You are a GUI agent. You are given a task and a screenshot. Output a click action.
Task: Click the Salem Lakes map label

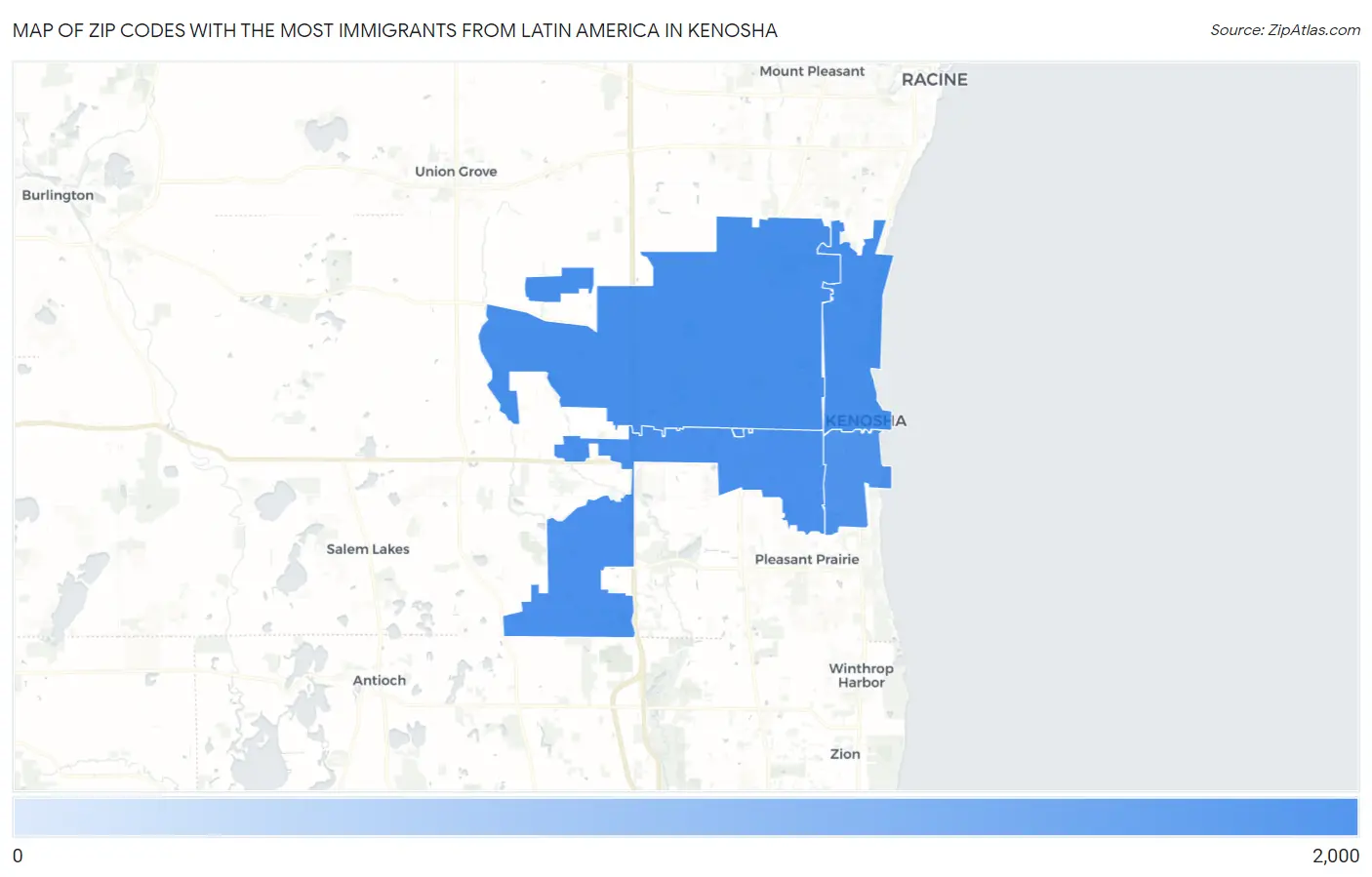[368, 549]
